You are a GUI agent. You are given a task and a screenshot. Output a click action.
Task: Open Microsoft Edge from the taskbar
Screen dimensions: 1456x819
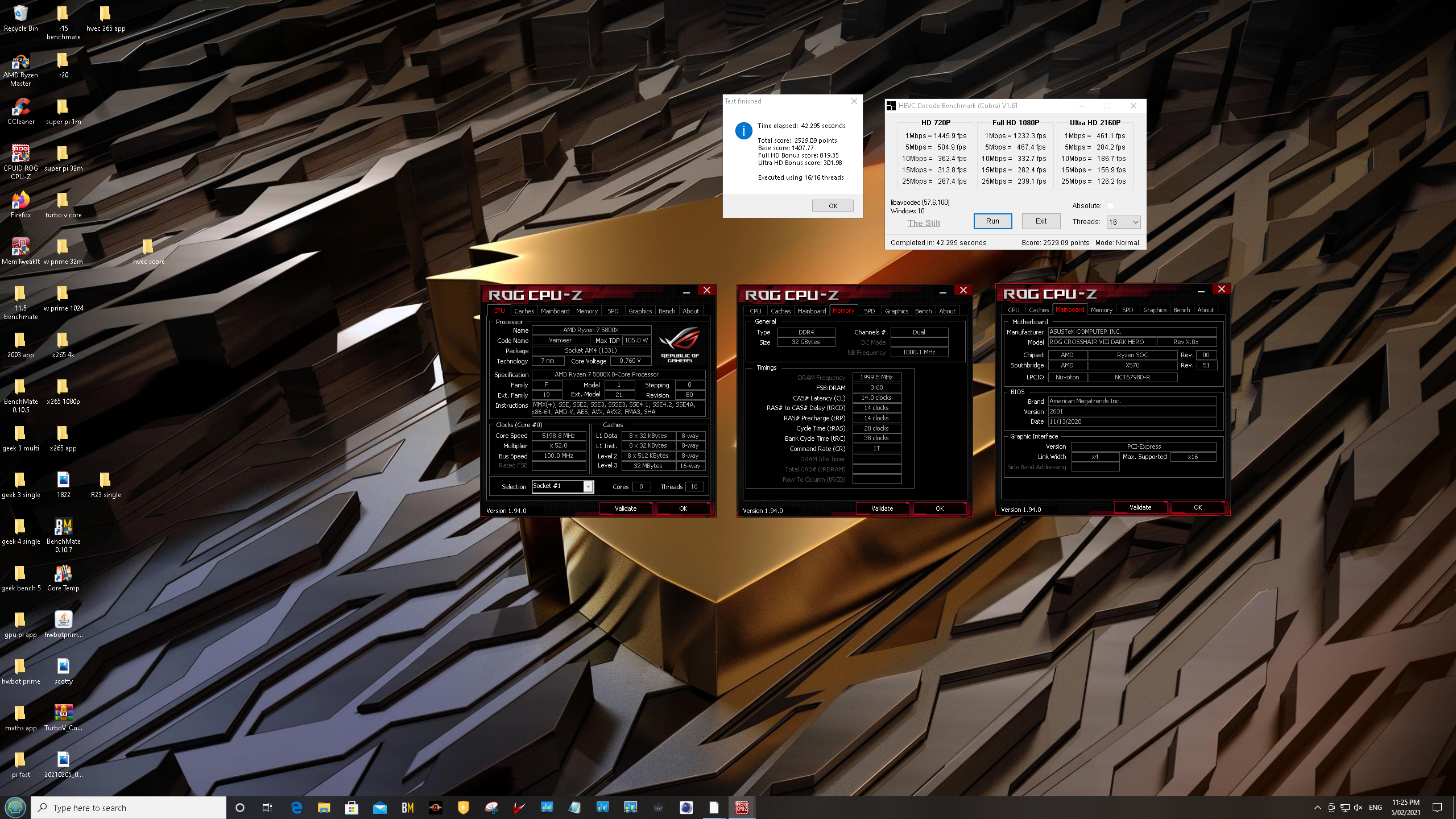[296, 807]
